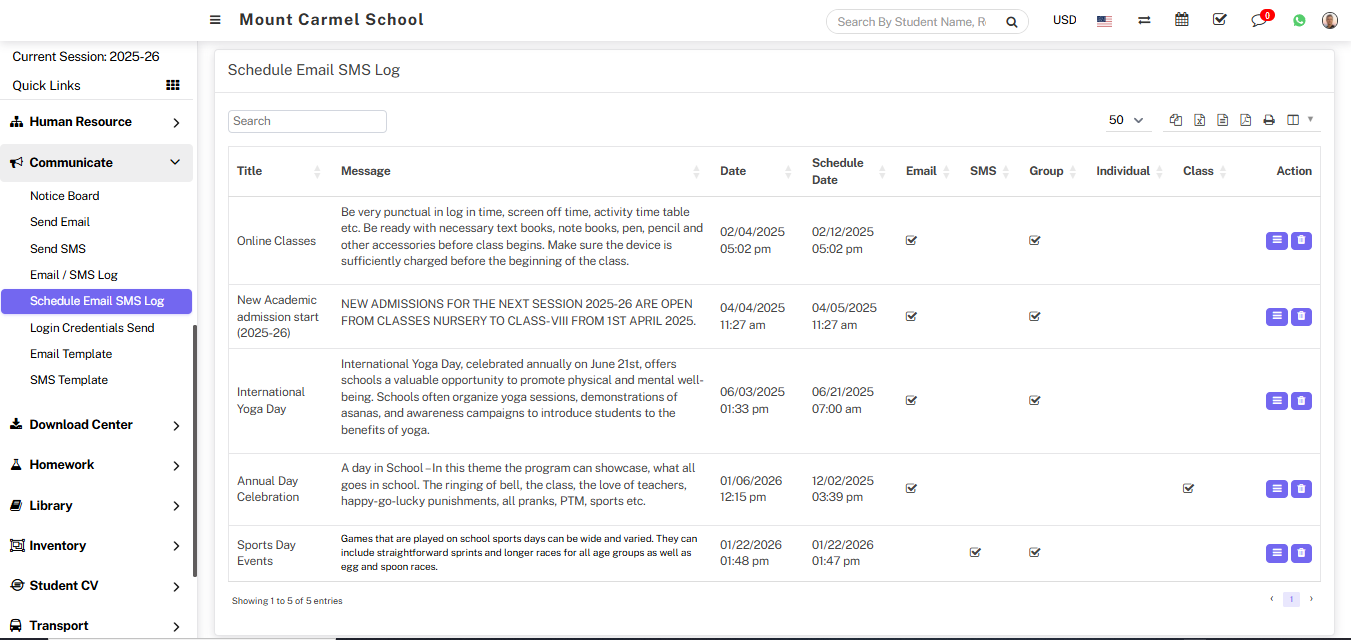The width and height of the screenshot is (1351, 640).
Task: Export table as PDF icon
Action: (1245, 120)
